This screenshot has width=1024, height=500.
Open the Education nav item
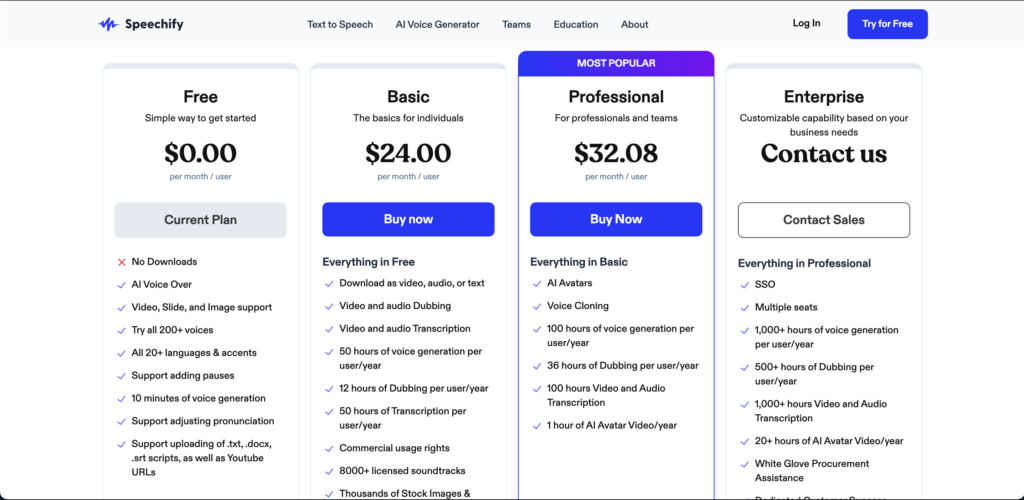coord(576,24)
